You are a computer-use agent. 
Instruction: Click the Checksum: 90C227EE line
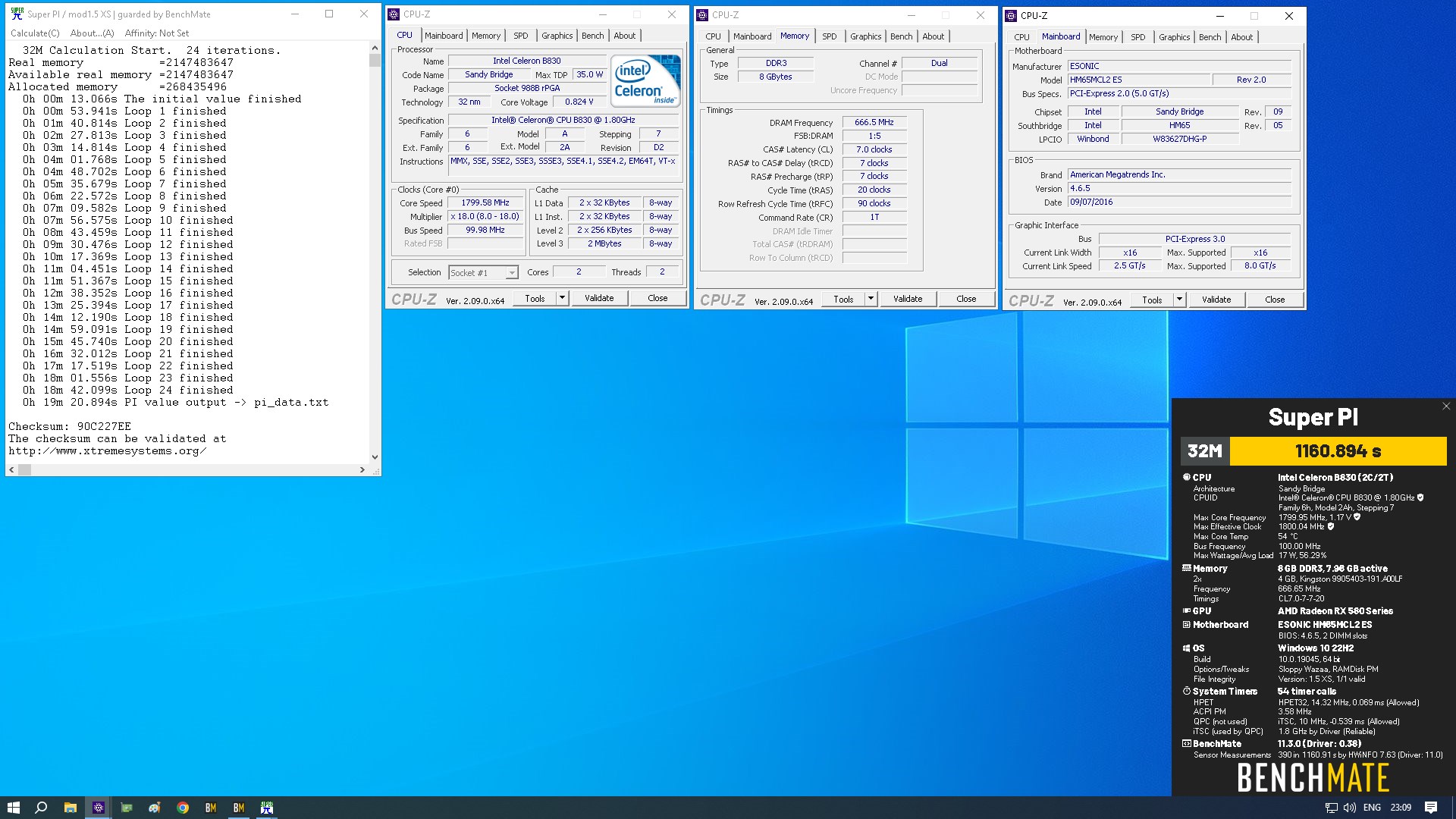(x=70, y=426)
